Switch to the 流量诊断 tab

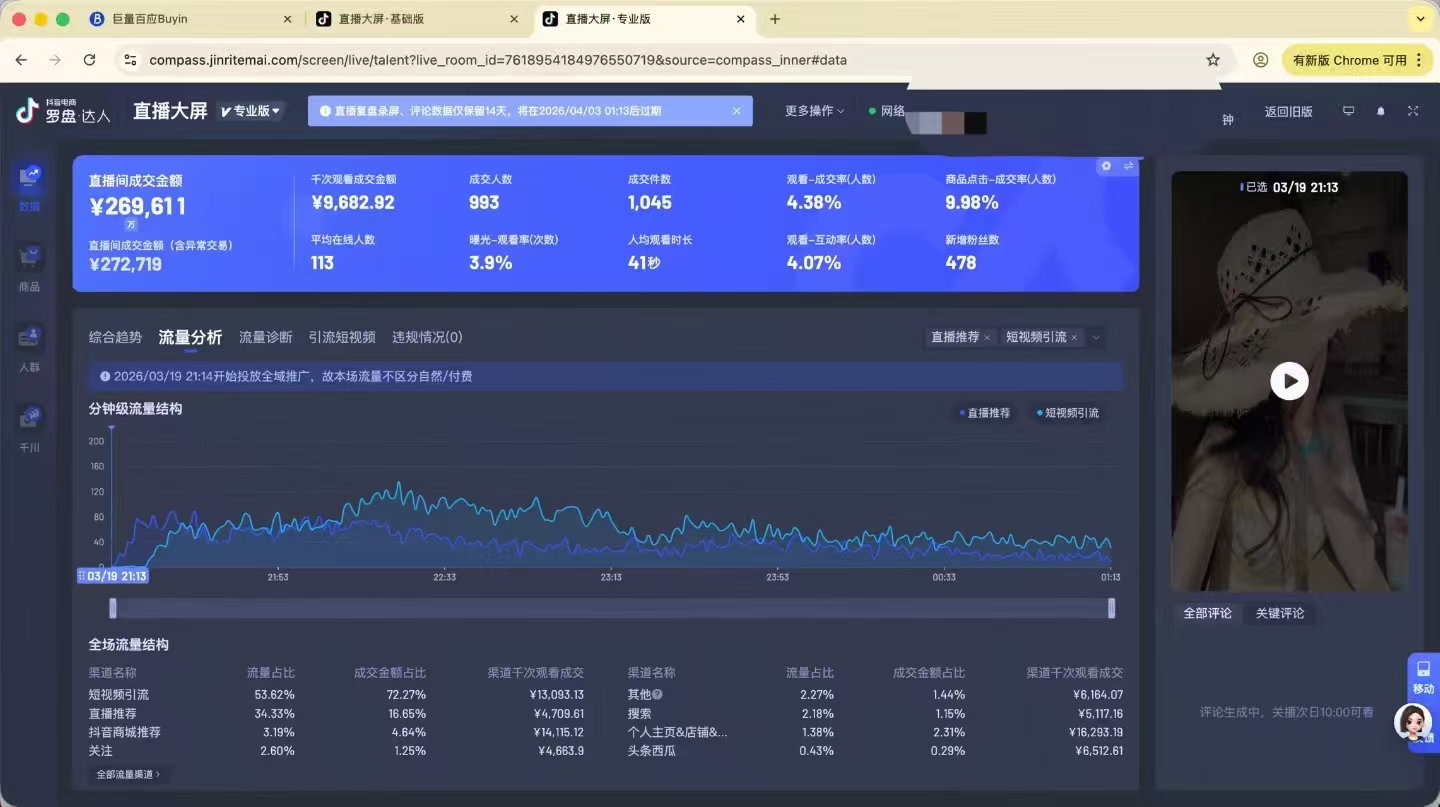pos(265,337)
